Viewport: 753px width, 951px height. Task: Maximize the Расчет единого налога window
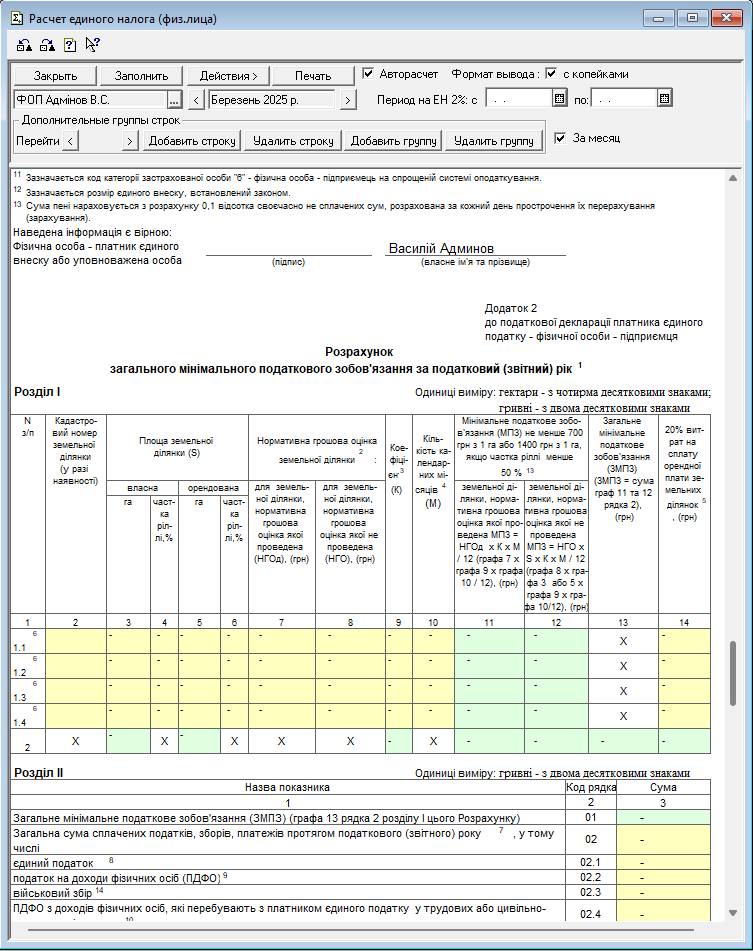tap(692, 18)
